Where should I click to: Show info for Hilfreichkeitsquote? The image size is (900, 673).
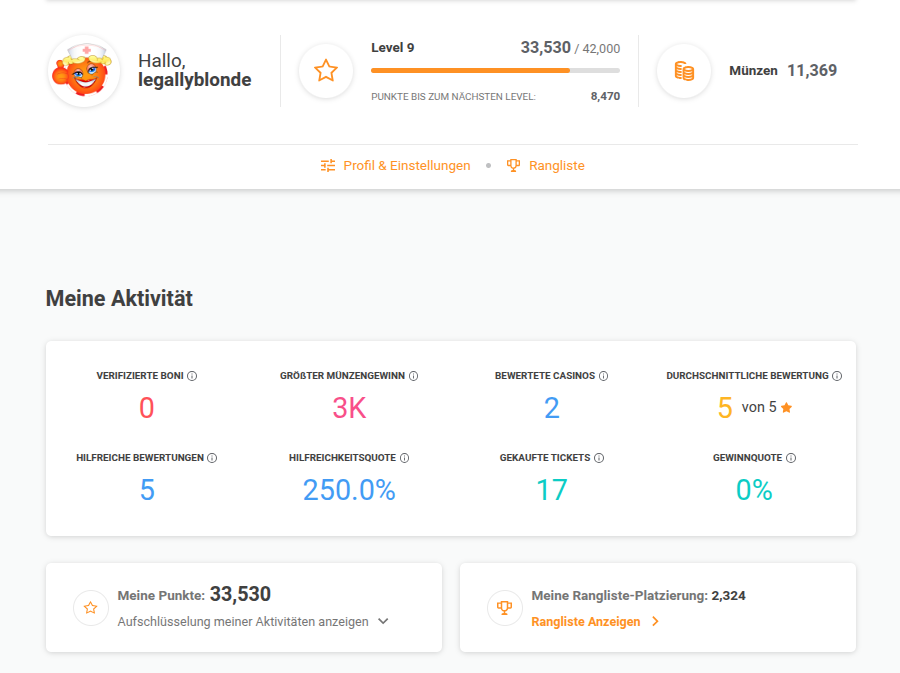(404, 458)
